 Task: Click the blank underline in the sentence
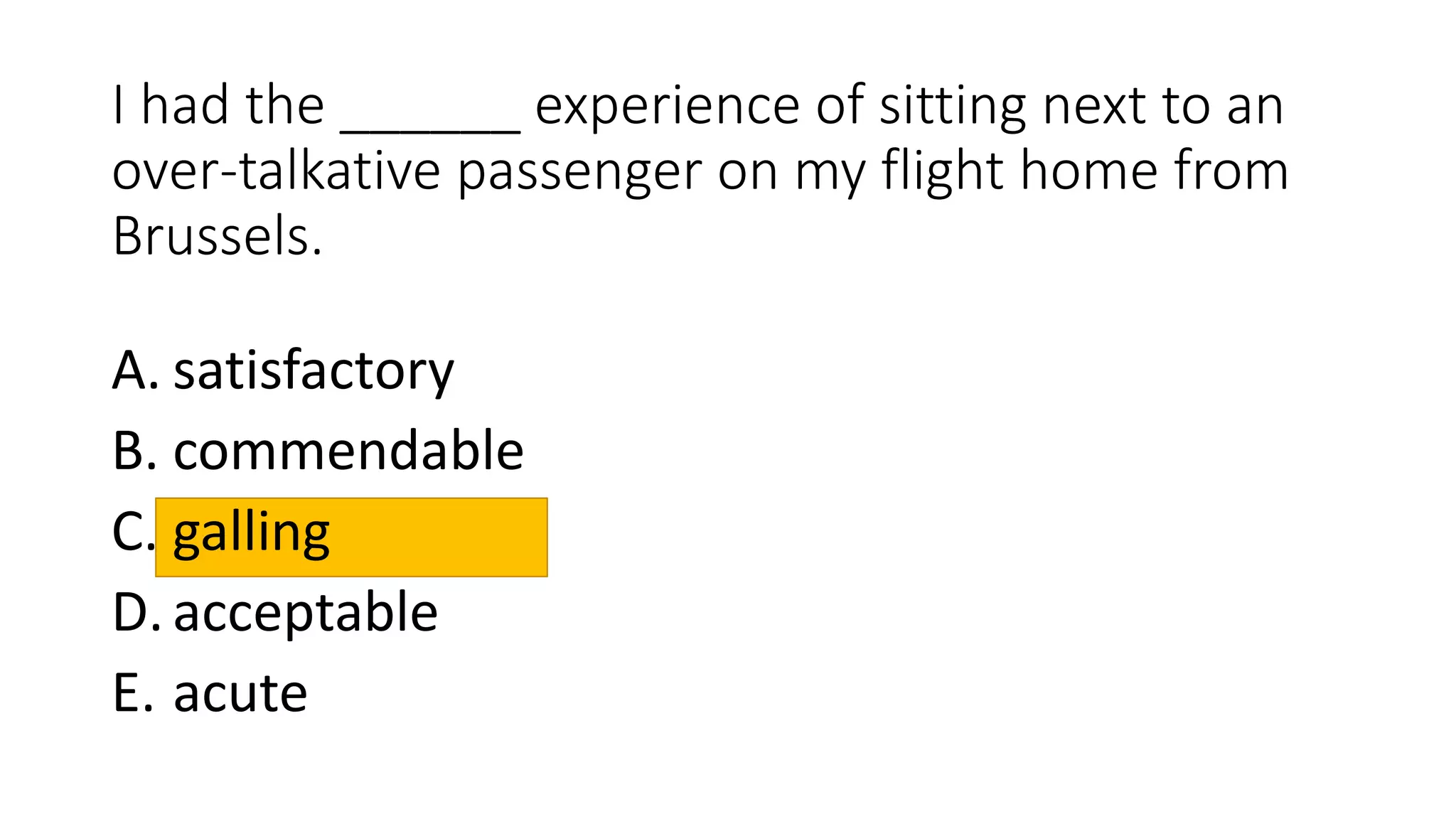[431, 130]
